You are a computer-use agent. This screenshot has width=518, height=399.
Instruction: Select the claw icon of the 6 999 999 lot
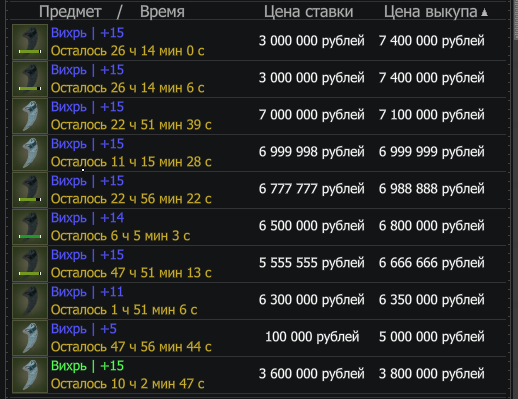click(30, 153)
